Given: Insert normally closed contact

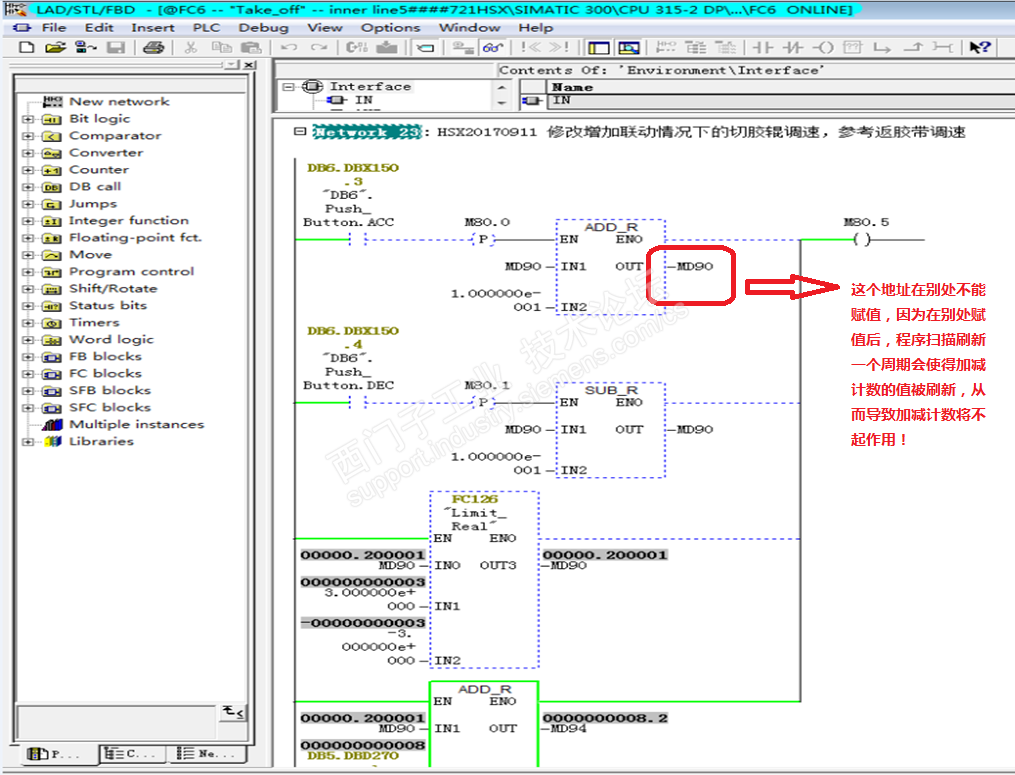Looking at the screenshot, I should point(792,47).
